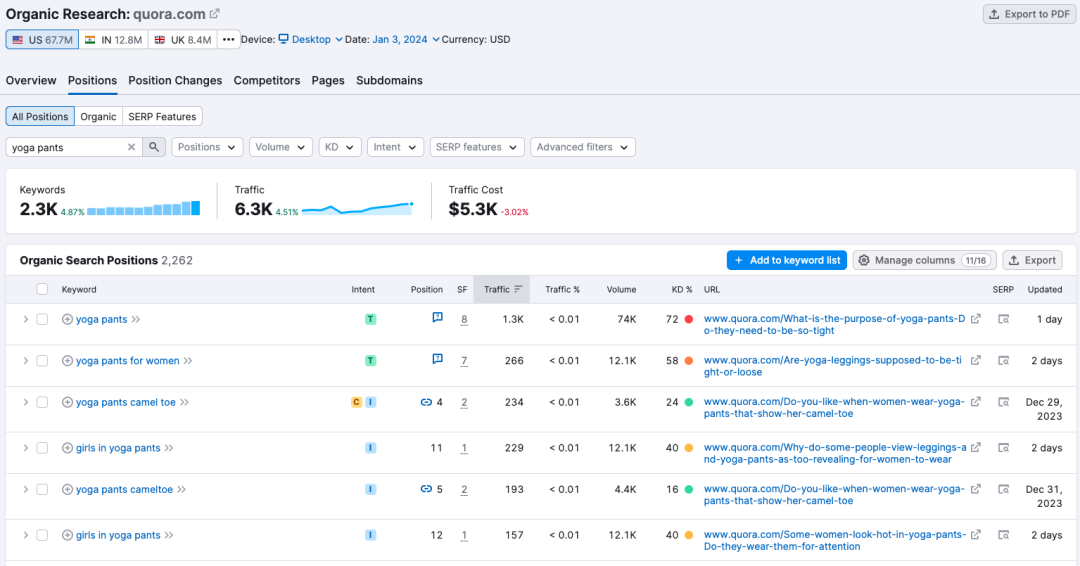Add 'yoga pants cameltoe' via plus icon
This screenshot has width=1080, height=566.
(x=68, y=490)
